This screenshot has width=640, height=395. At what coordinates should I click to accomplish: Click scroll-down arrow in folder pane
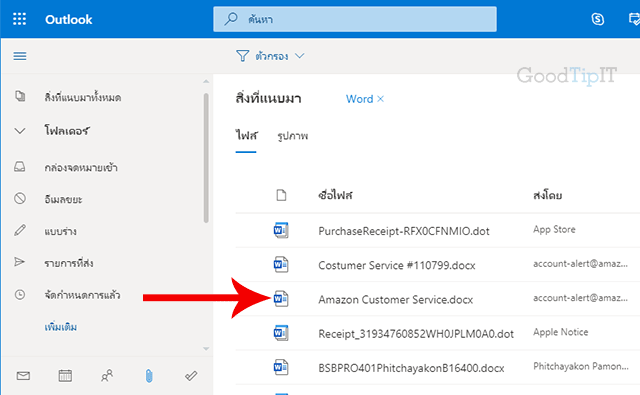(206, 349)
